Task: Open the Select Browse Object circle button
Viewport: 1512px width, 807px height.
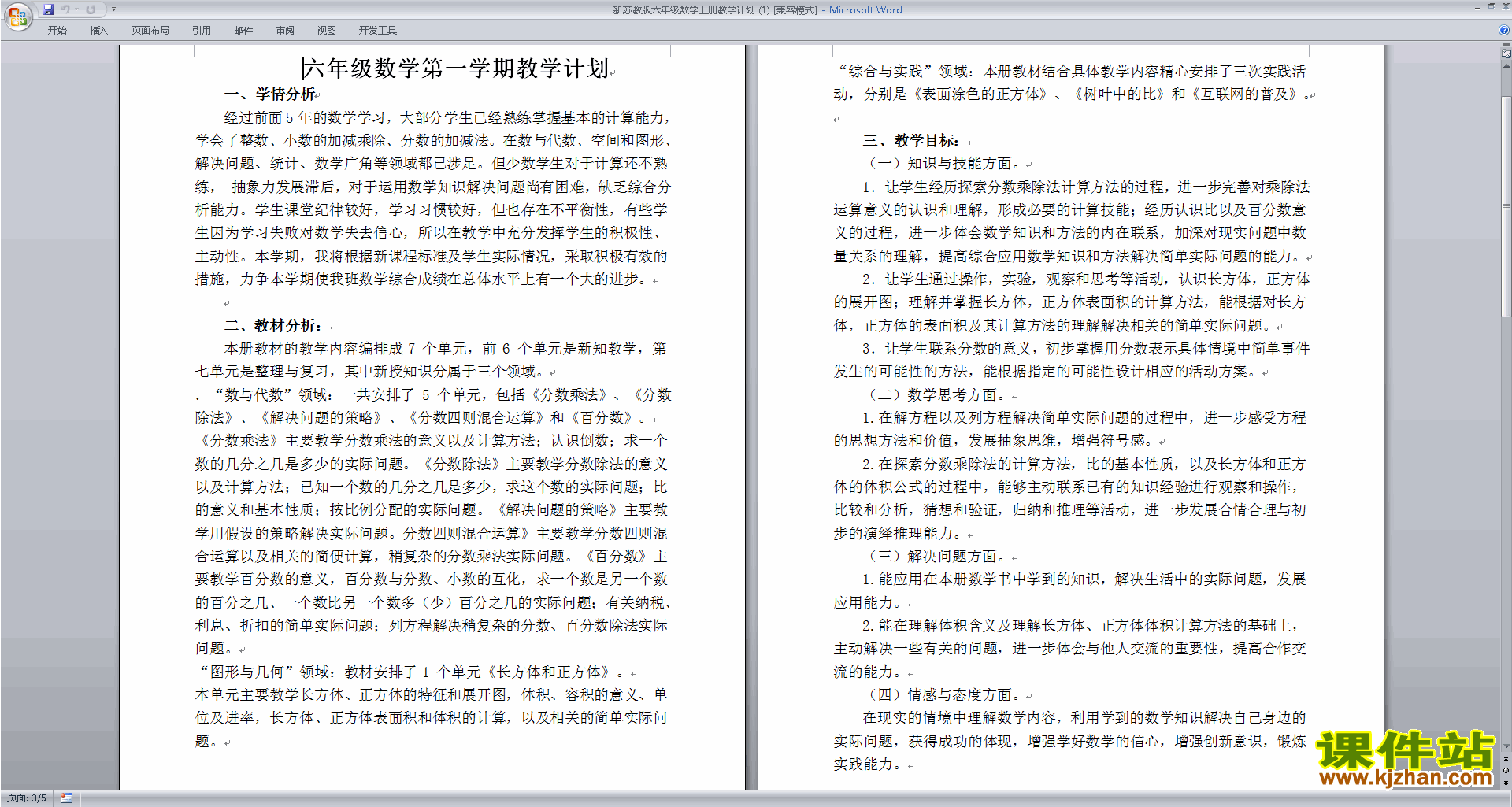Action: coord(1506,771)
